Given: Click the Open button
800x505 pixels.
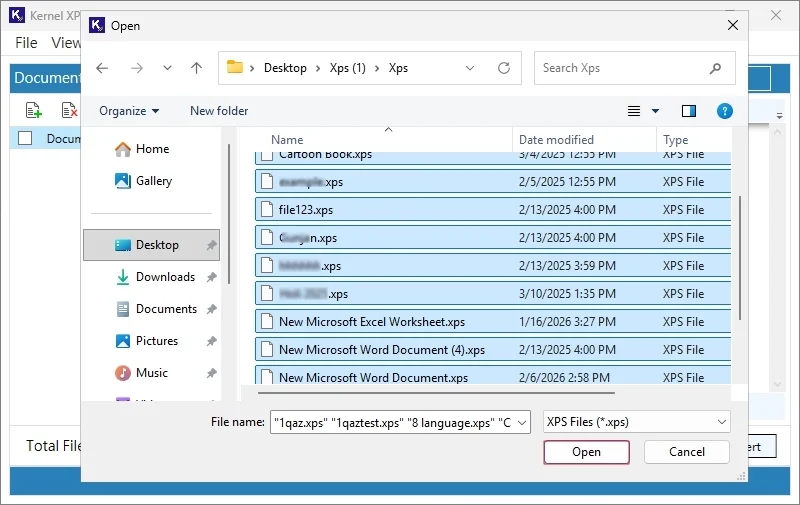Looking at the screenshot, I should coord(586,452).
